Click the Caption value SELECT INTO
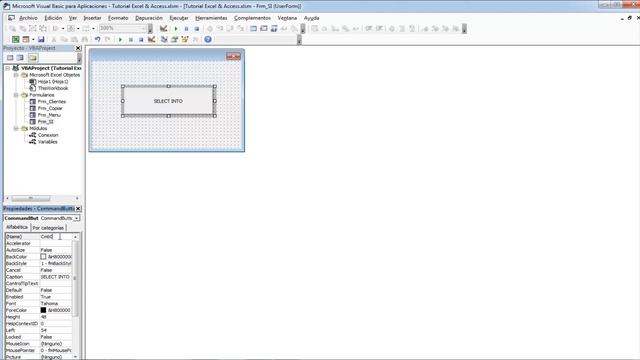The width and height of the screenshot is (640, 360). 56,277
